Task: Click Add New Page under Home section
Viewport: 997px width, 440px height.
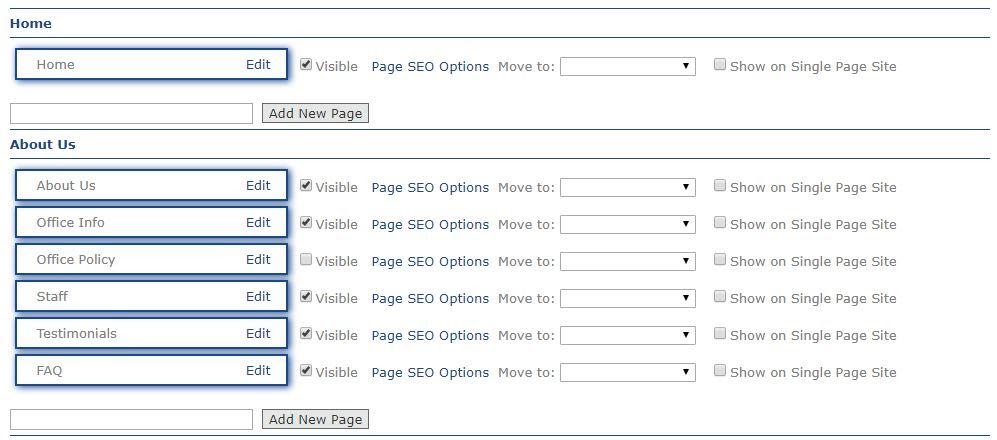Action: pos(315,113)
